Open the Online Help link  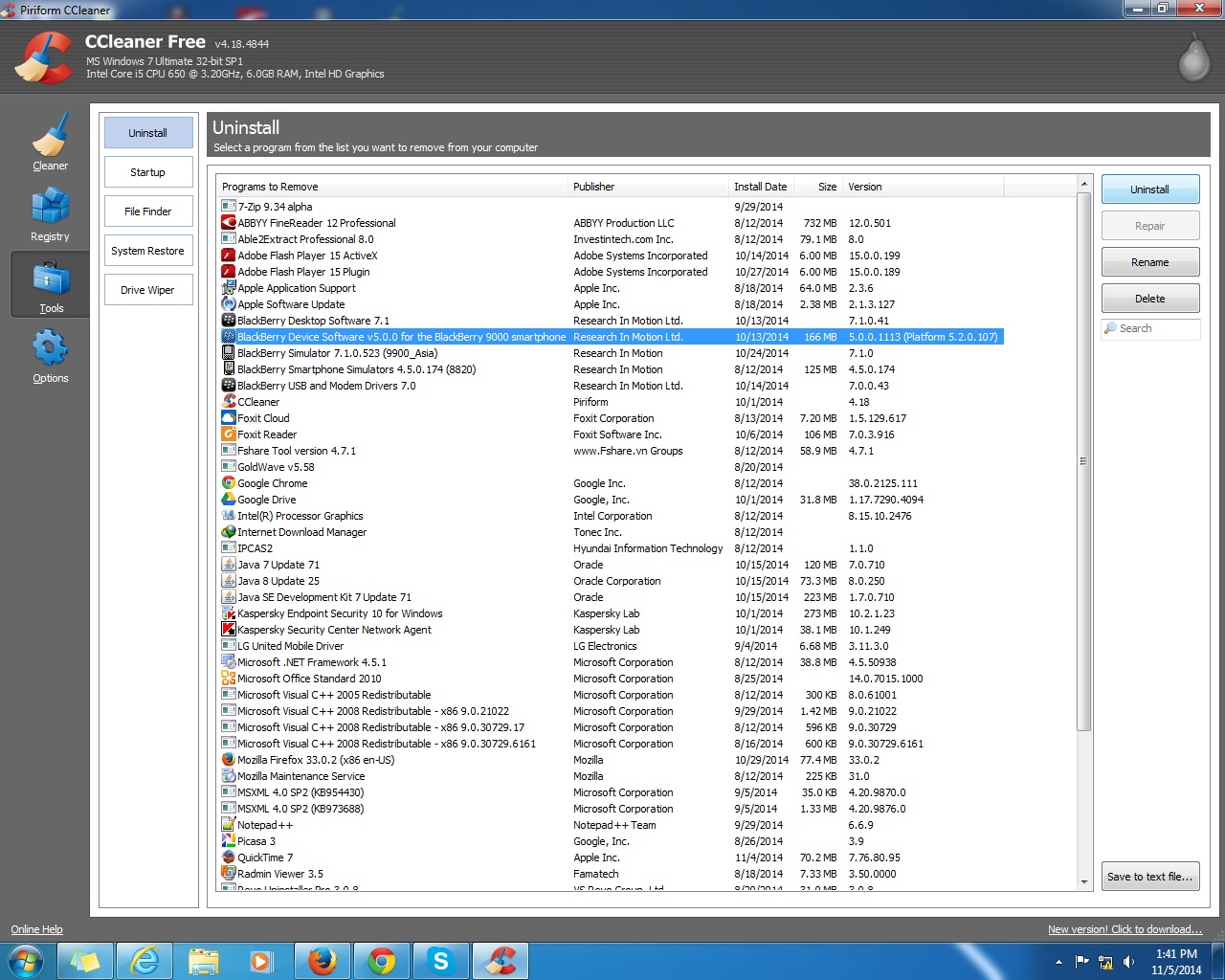click(36, 929)
